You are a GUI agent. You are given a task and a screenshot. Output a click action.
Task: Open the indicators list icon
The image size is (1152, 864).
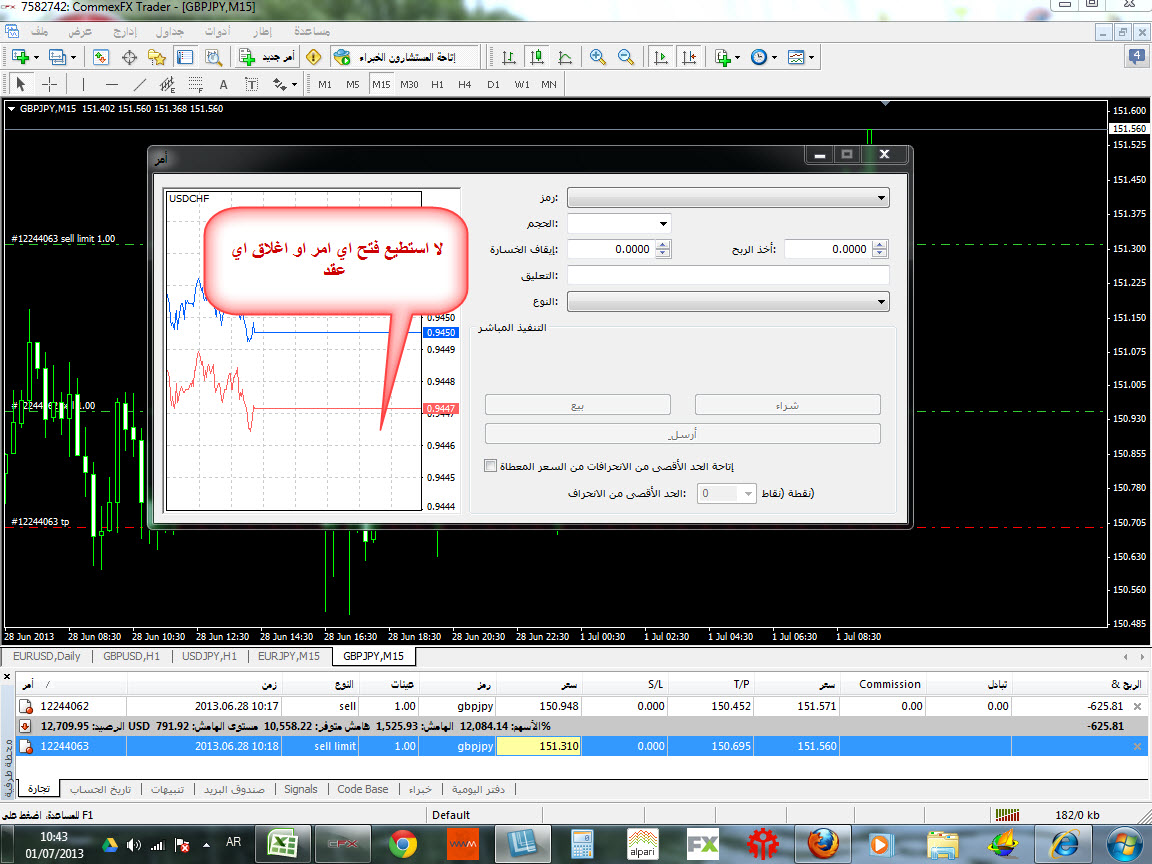(723, 57)
